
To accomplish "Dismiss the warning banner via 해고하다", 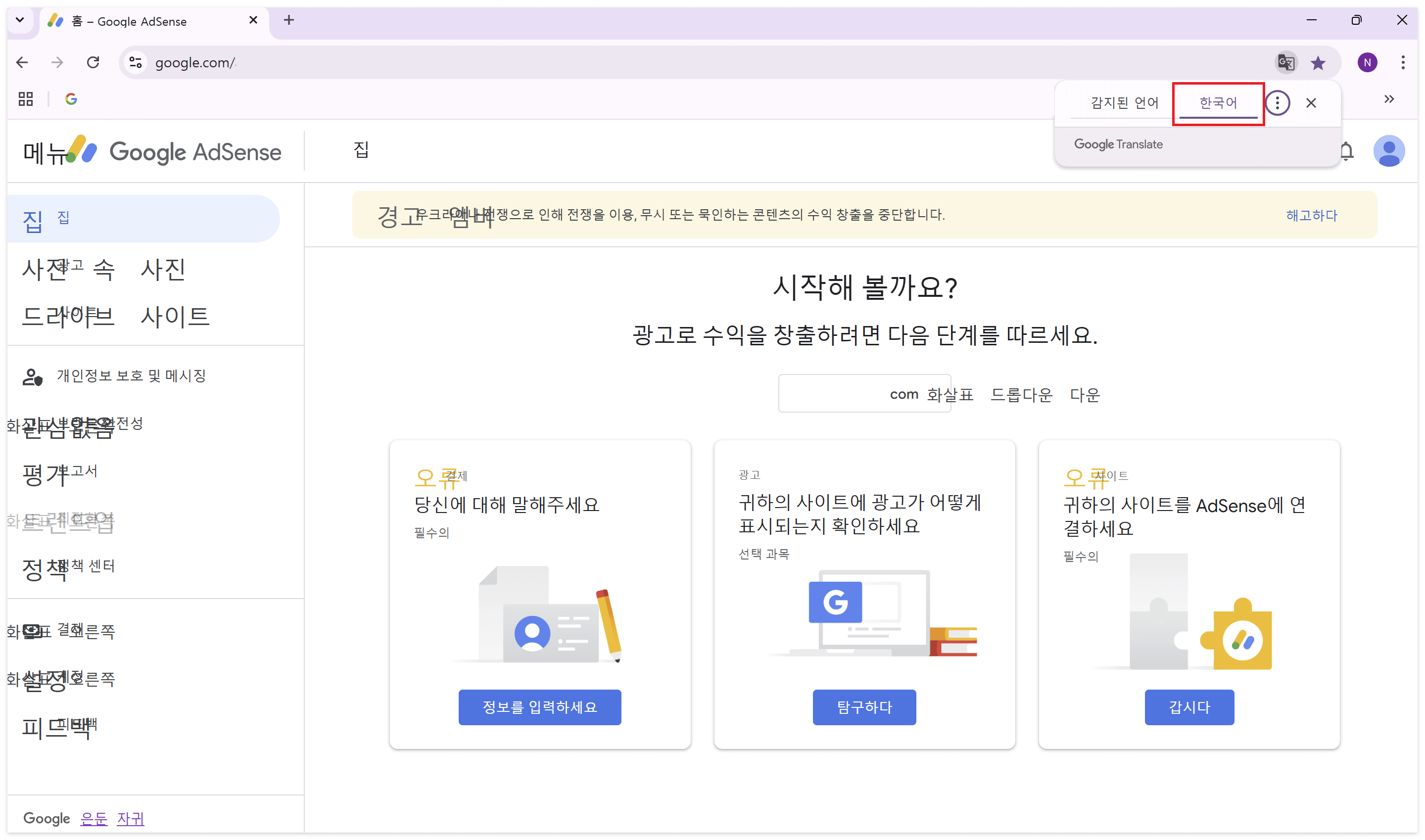I will (1311, 215).
